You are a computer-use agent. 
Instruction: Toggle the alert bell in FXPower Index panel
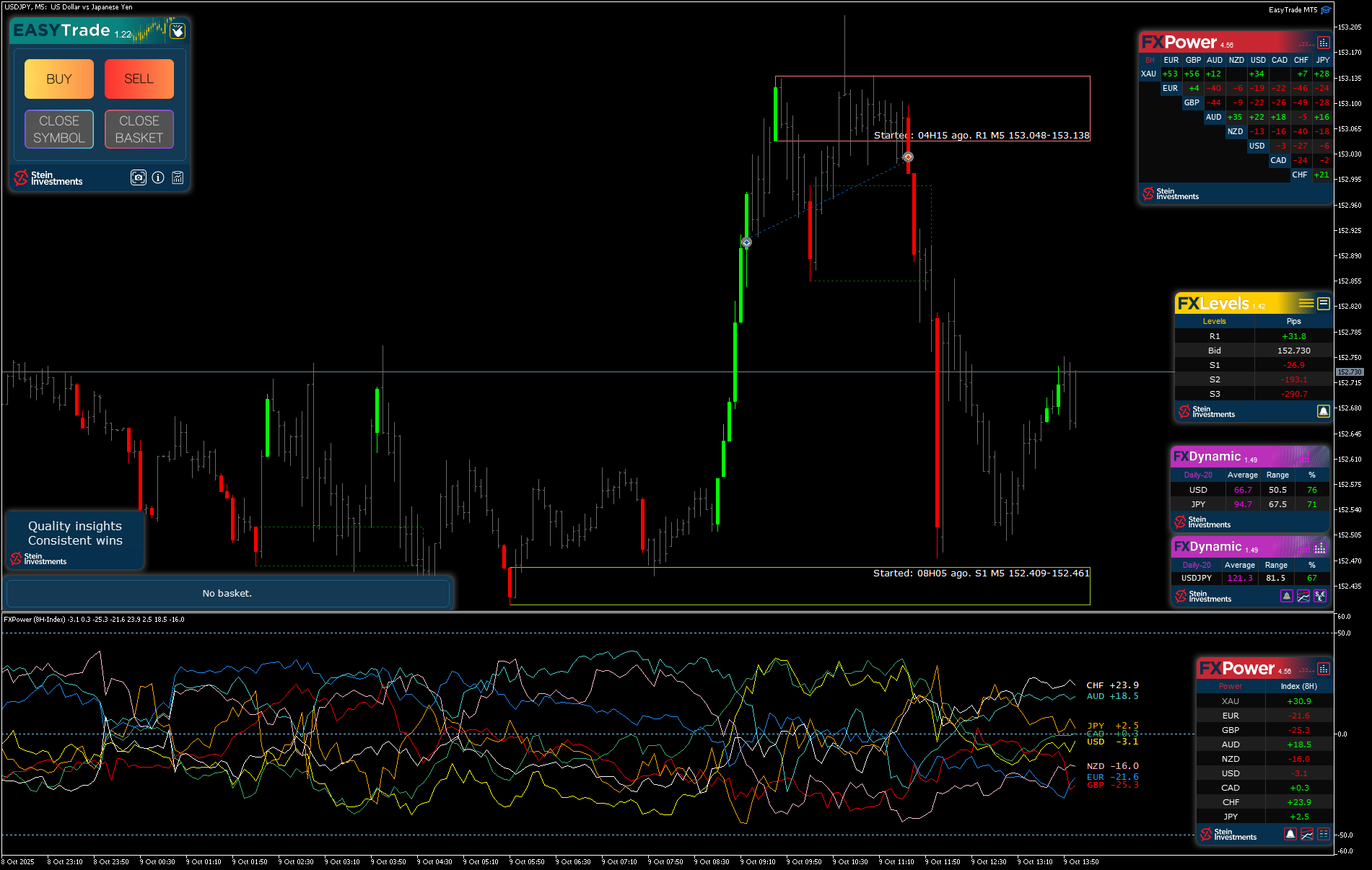(1290, 834)
